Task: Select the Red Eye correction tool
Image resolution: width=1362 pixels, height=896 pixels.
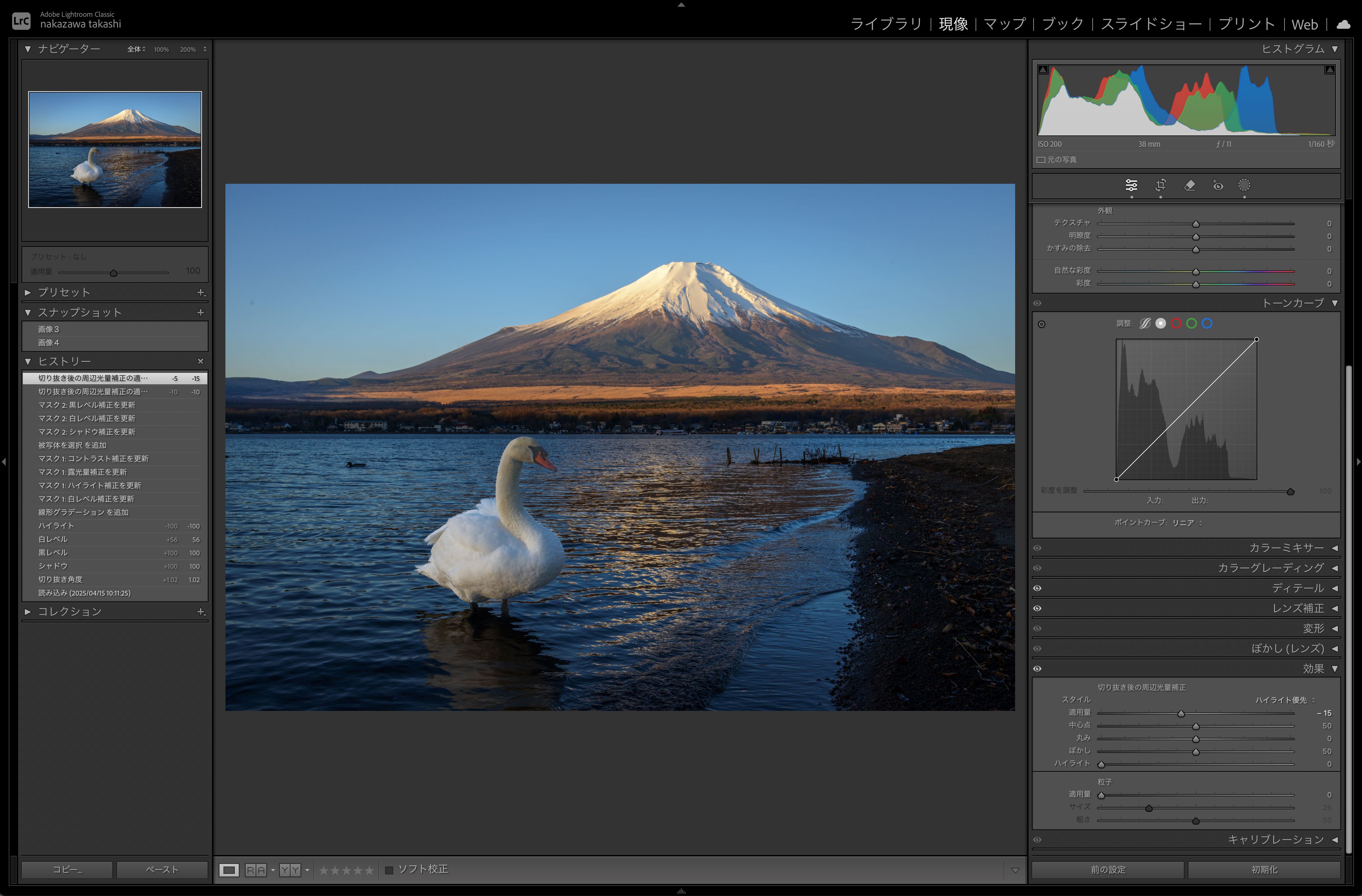Action: 1218,185
